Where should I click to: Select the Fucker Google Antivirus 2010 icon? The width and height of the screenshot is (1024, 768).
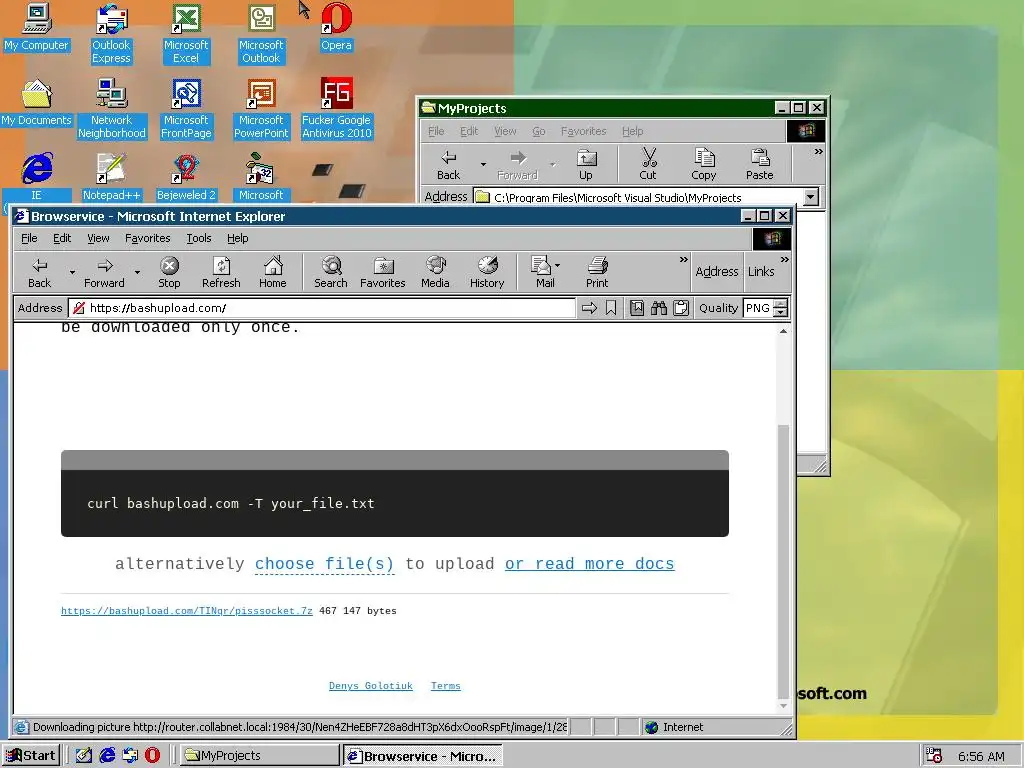click(337, 108)
